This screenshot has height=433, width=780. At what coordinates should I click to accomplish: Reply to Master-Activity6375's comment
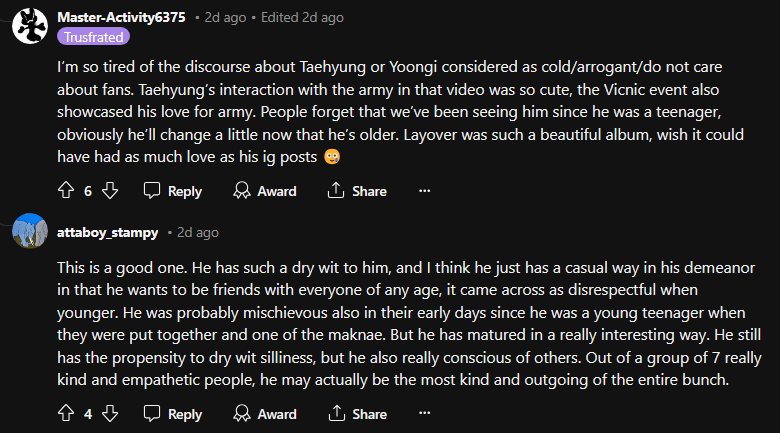[x=173, y=191]
